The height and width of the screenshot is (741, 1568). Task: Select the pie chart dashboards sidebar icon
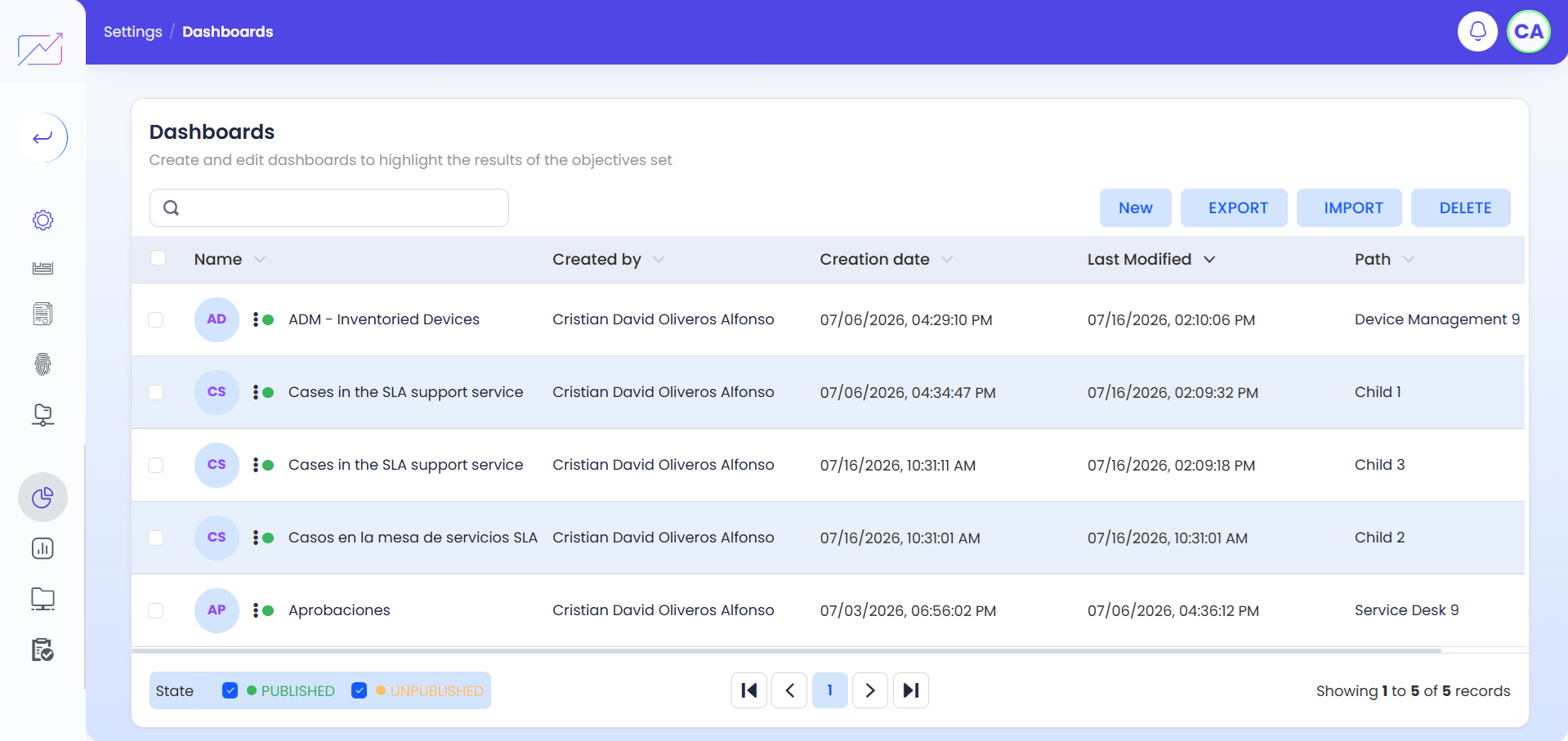coord(42,498)
